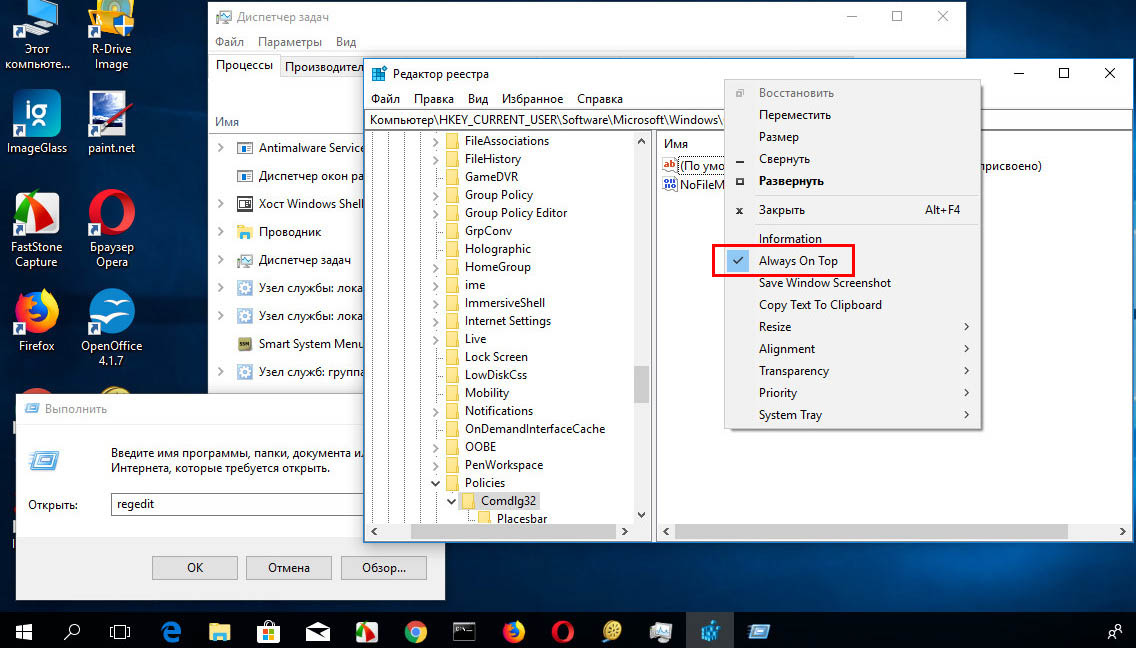This screenshot has height=648, width=1136.
Task: Expand Group Policy registry key
Action: (x=435, y=196)
